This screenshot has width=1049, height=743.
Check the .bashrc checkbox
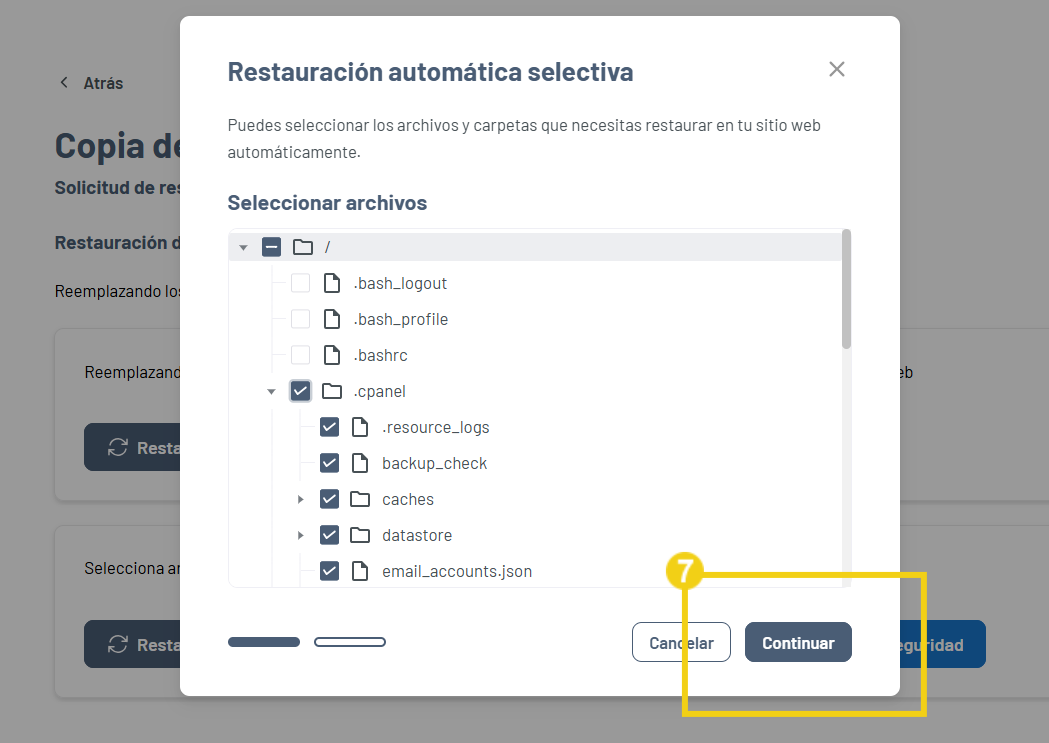pyautogui.click(x=300, y=355)
